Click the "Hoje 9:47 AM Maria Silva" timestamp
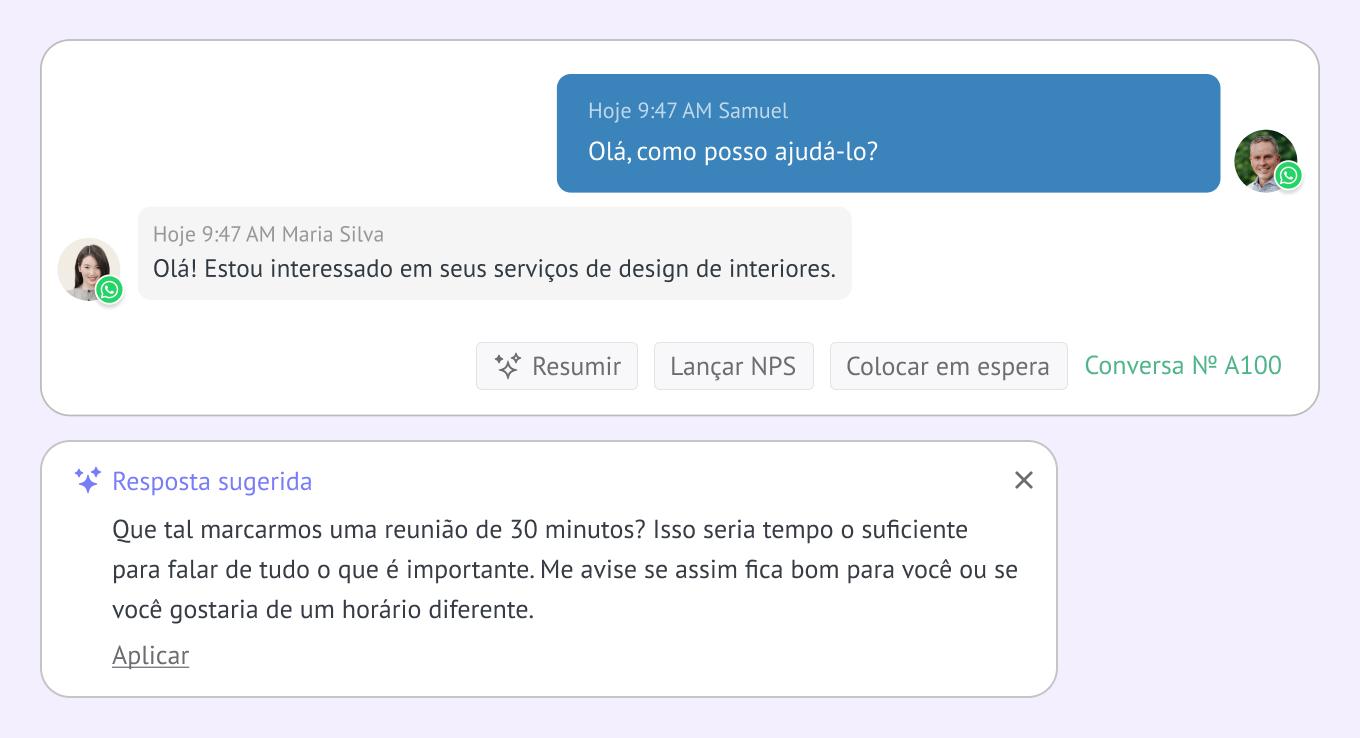The height and width of the screenshot is (738, 1360). pos(268,234)
